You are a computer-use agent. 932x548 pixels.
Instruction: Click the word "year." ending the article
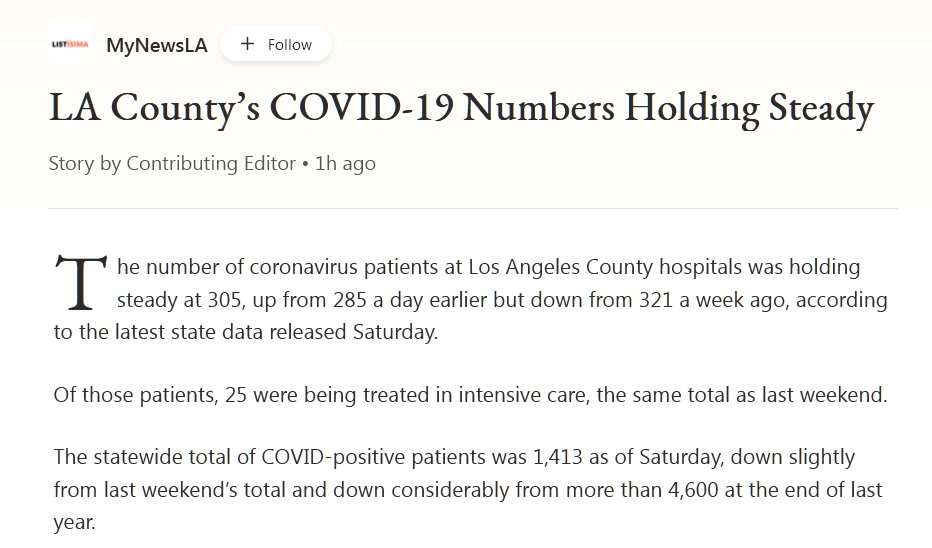tap(74, 522)
